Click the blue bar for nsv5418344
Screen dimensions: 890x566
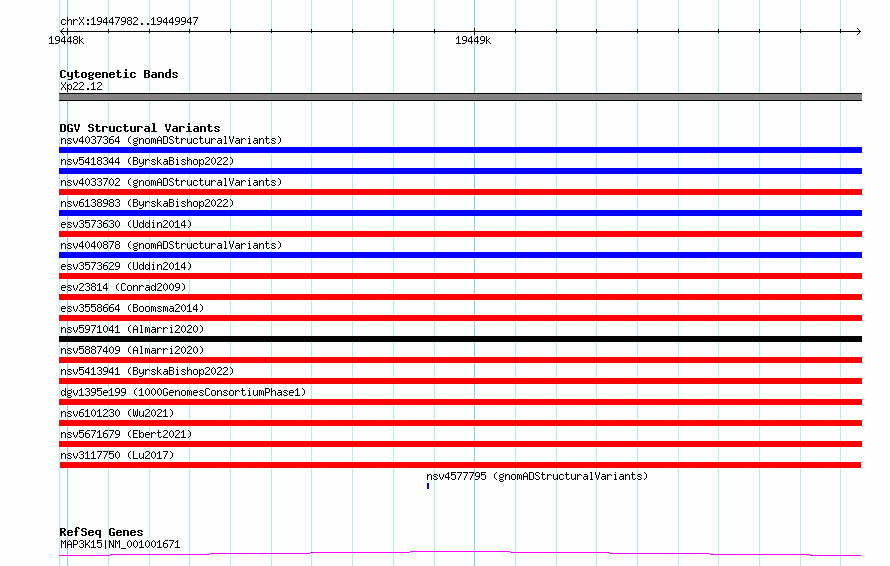pyautogui.click(x=460, y=171)
